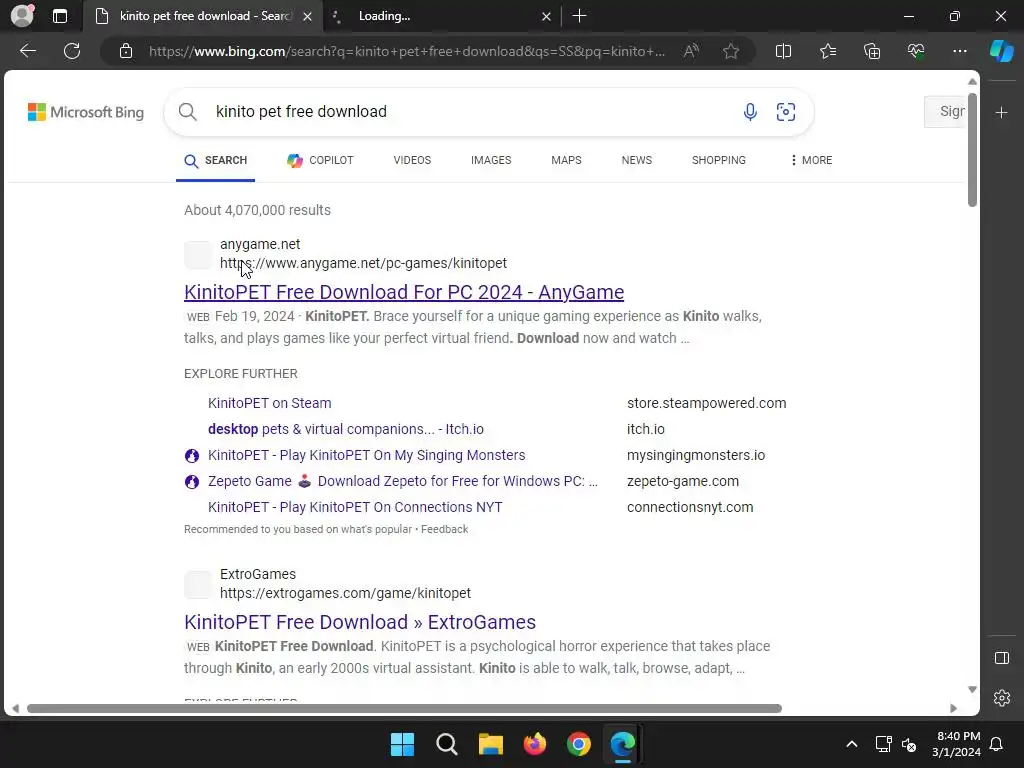Screen dimensions: 1024x768
Task: Open Edge Settings and more menu
Action: point(959,51)
